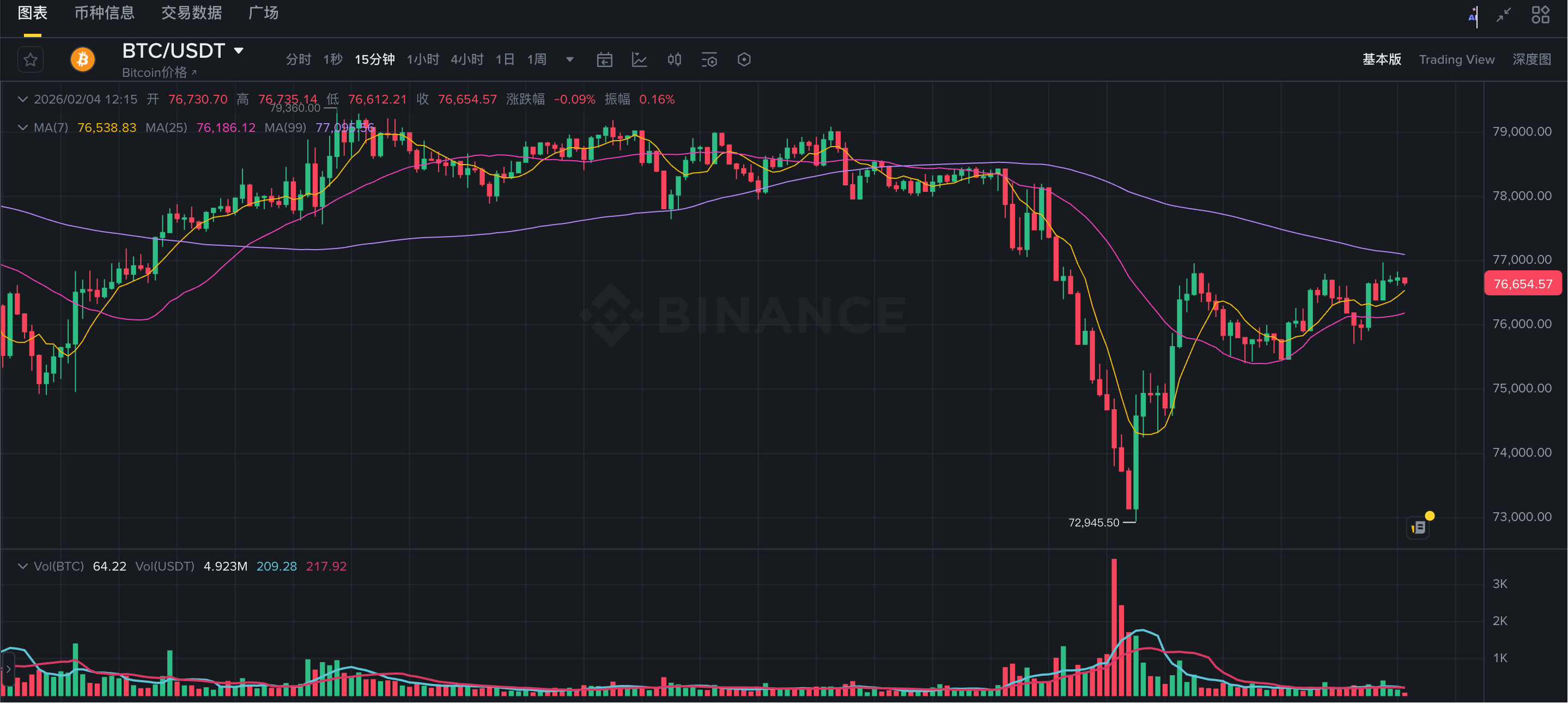Screen dimensions: 1568x703
Task: Collapse the MA indicator row chevron
Action: coord(22,128)
